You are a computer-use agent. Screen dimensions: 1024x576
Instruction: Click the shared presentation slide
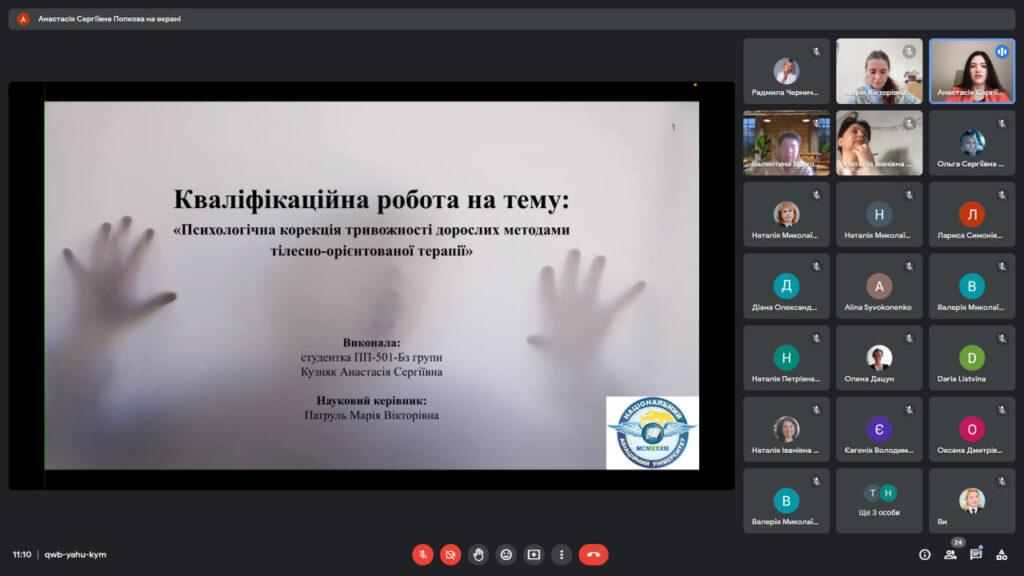pos(371,285)
